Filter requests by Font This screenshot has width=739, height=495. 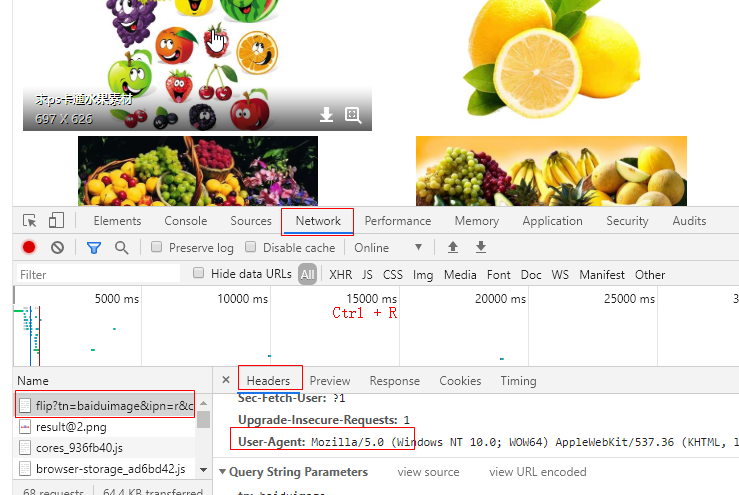click(499, 275)
